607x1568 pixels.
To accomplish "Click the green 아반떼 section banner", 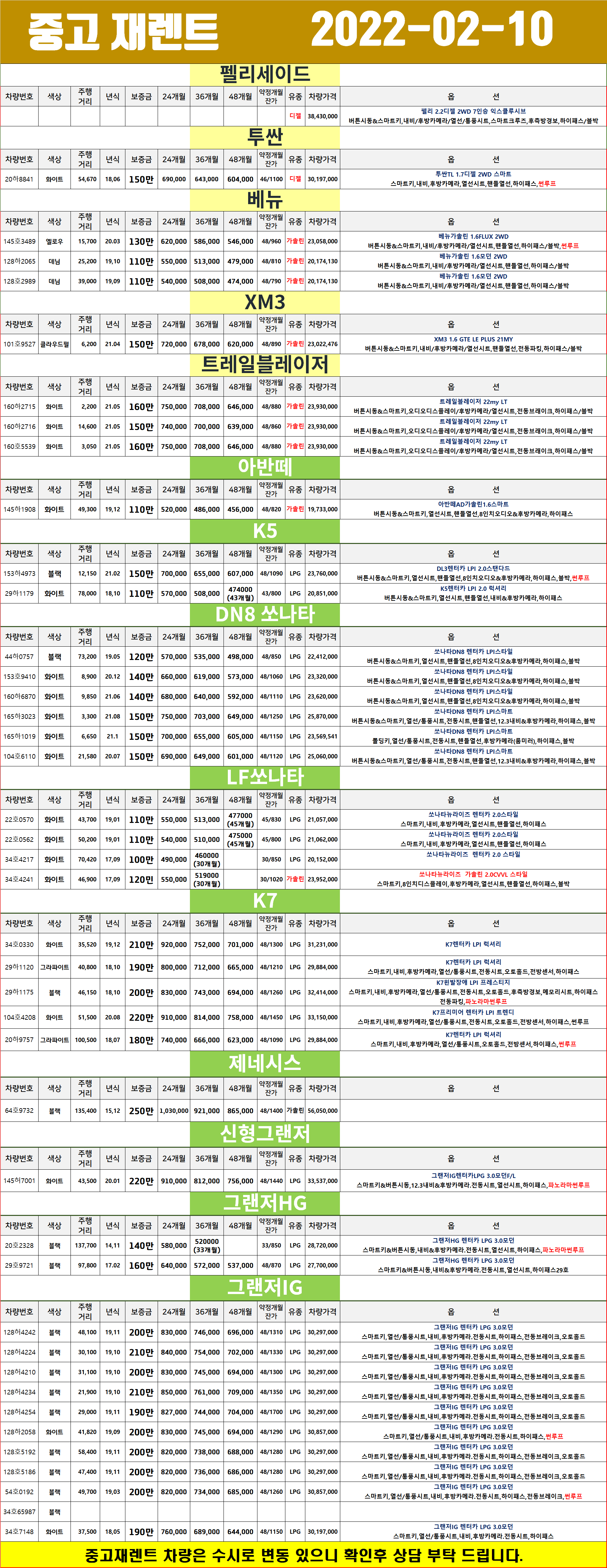I will pos(264,467).
